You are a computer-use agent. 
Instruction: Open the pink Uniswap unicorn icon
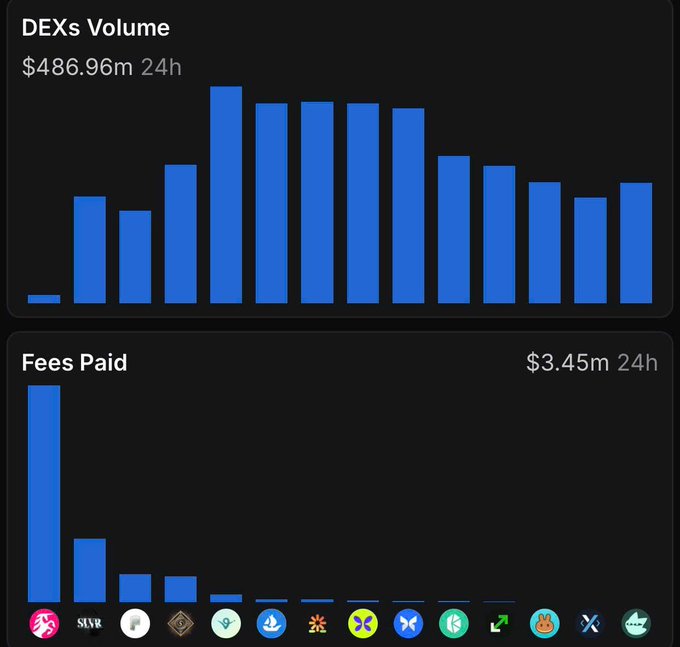(x=44, y=624)
